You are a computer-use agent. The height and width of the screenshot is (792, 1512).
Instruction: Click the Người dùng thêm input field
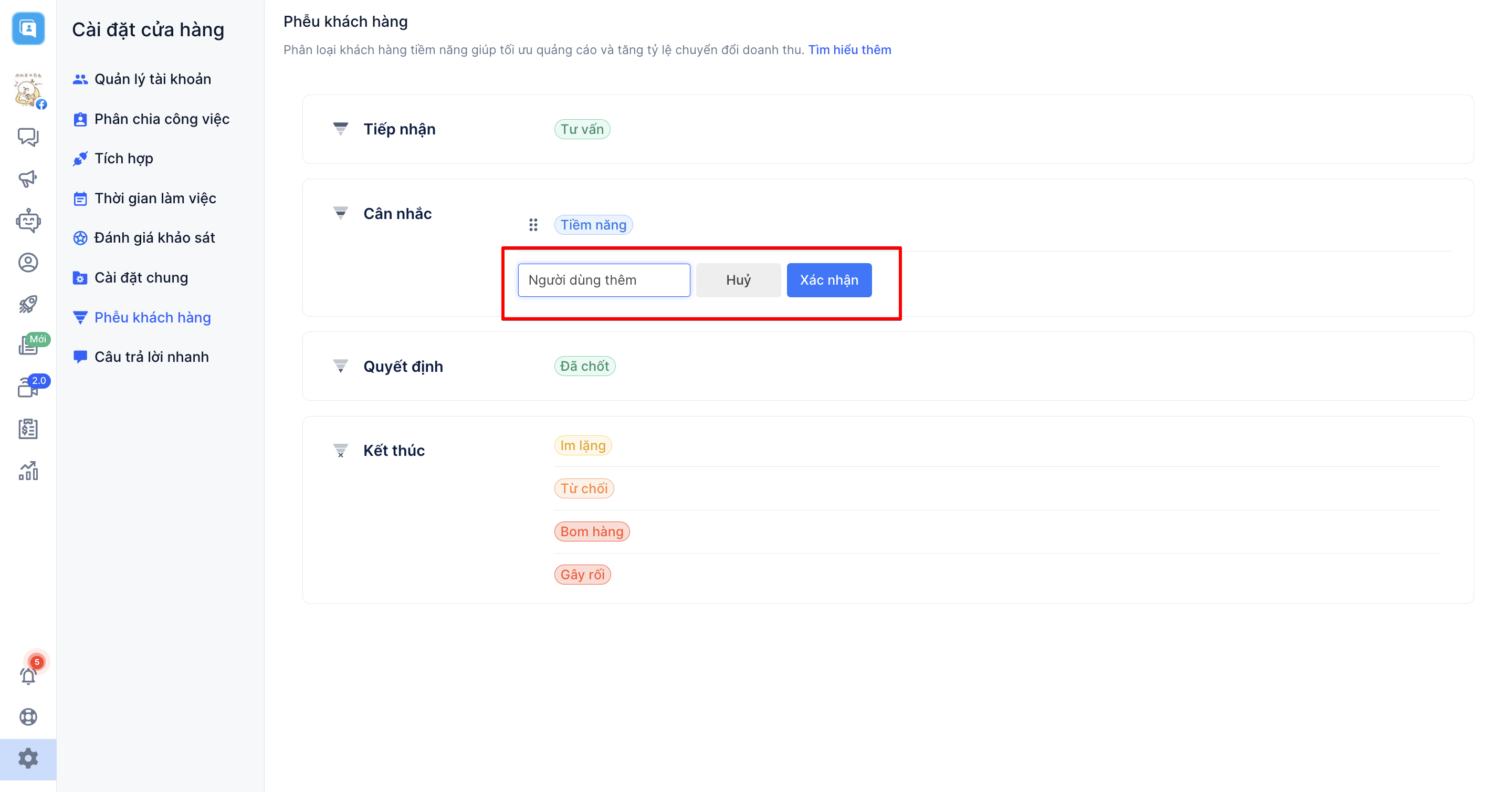[x=603, y=280]
